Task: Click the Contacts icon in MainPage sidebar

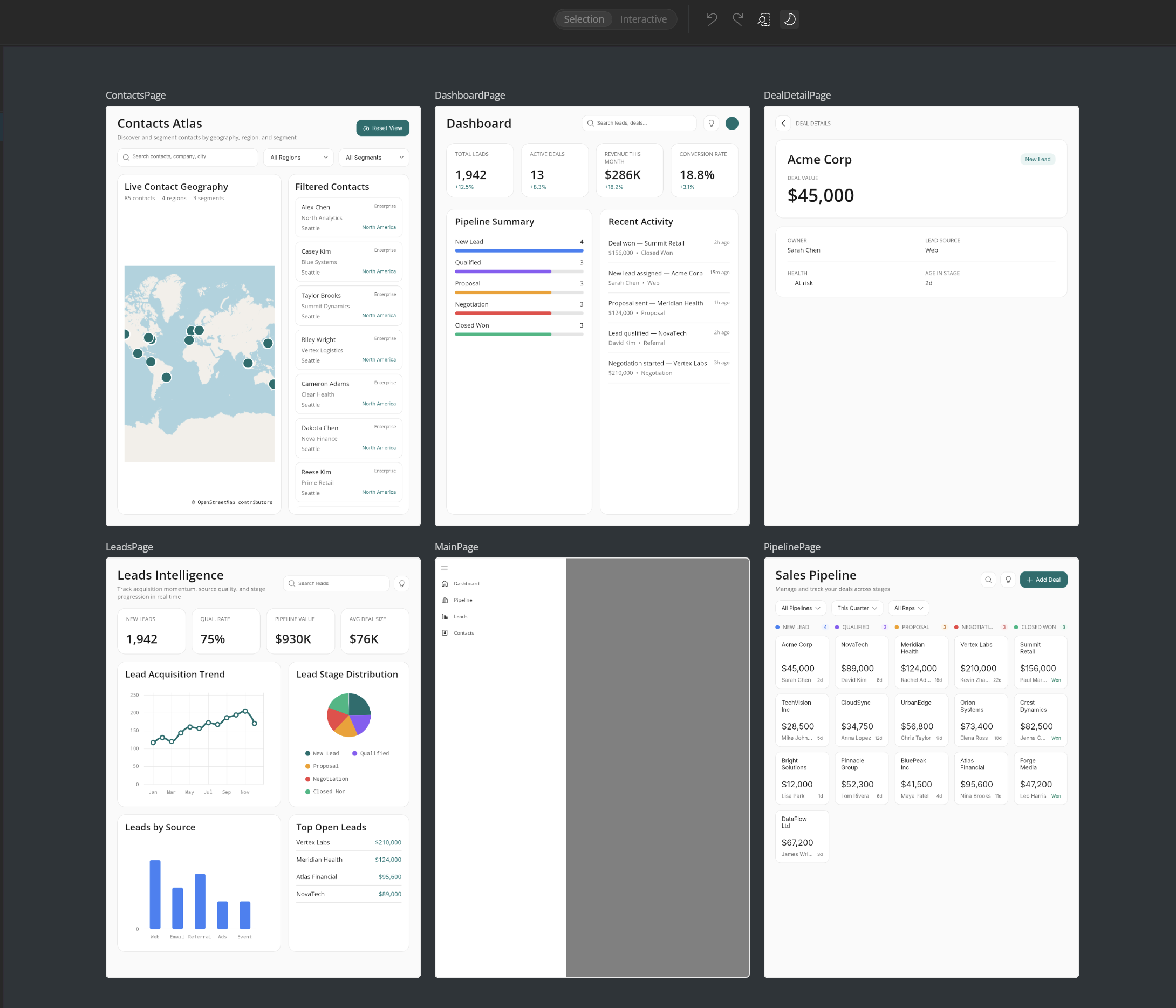Action: [x=445, y=632]
